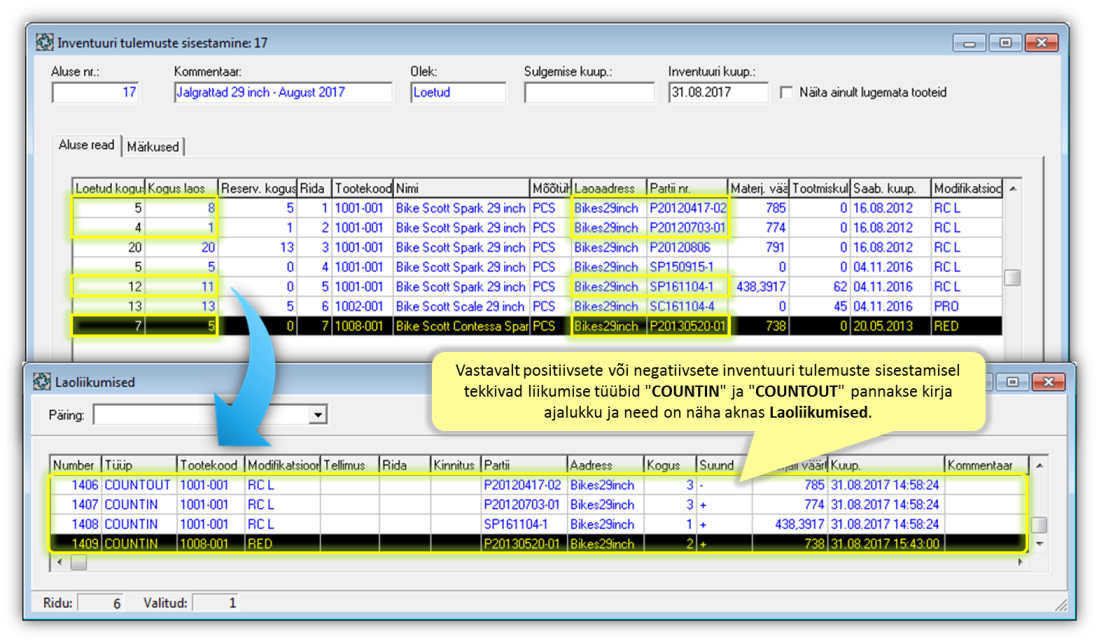
Task: Select the Bike Scott Scale 29 inch row
Action: (x=537, y=306)
